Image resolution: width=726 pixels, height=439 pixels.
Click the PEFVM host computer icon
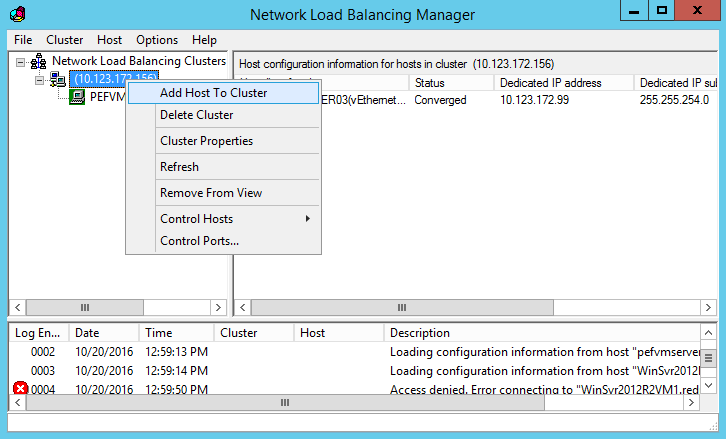77,97
